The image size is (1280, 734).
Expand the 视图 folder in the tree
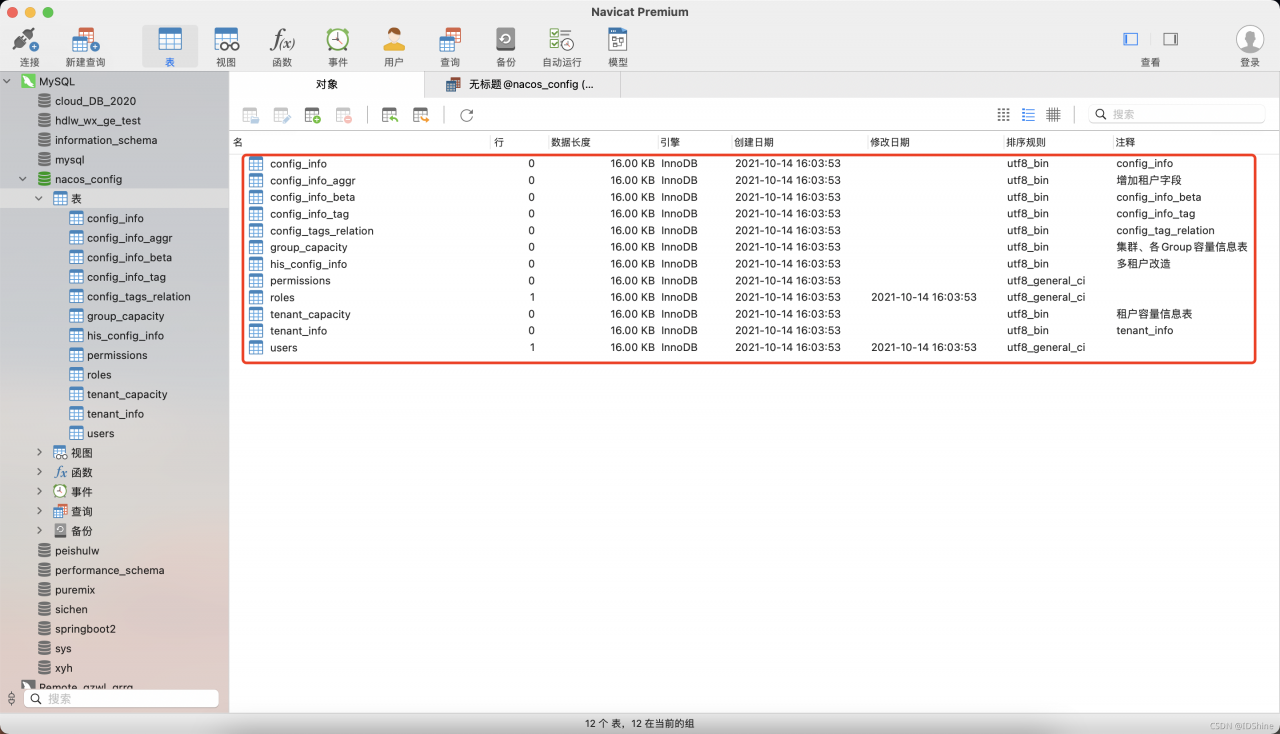[39, 453]
